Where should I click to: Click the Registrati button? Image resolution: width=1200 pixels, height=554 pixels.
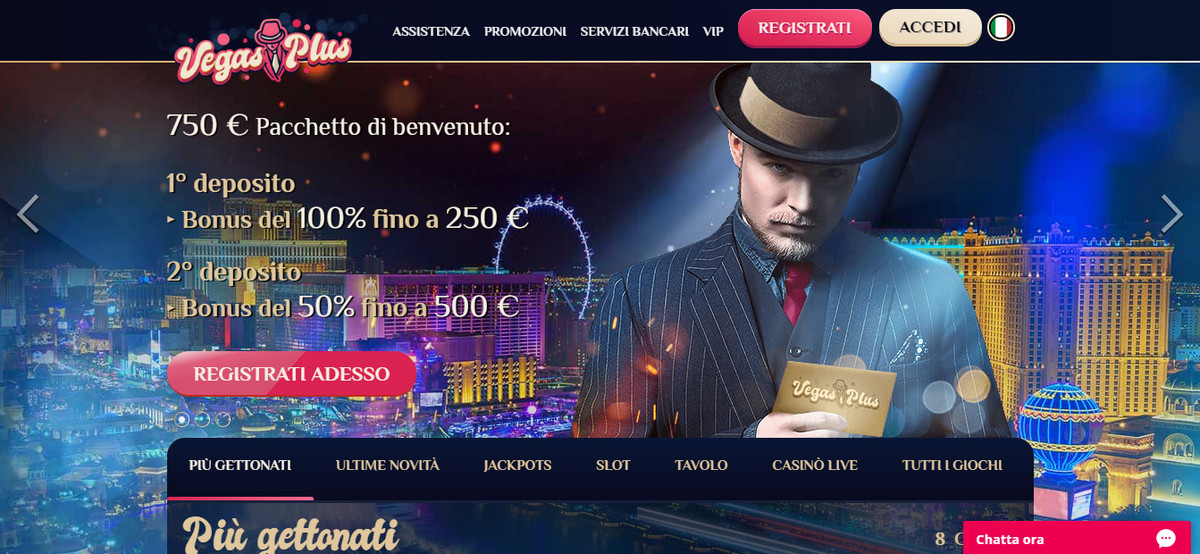[x=805, y=28]
